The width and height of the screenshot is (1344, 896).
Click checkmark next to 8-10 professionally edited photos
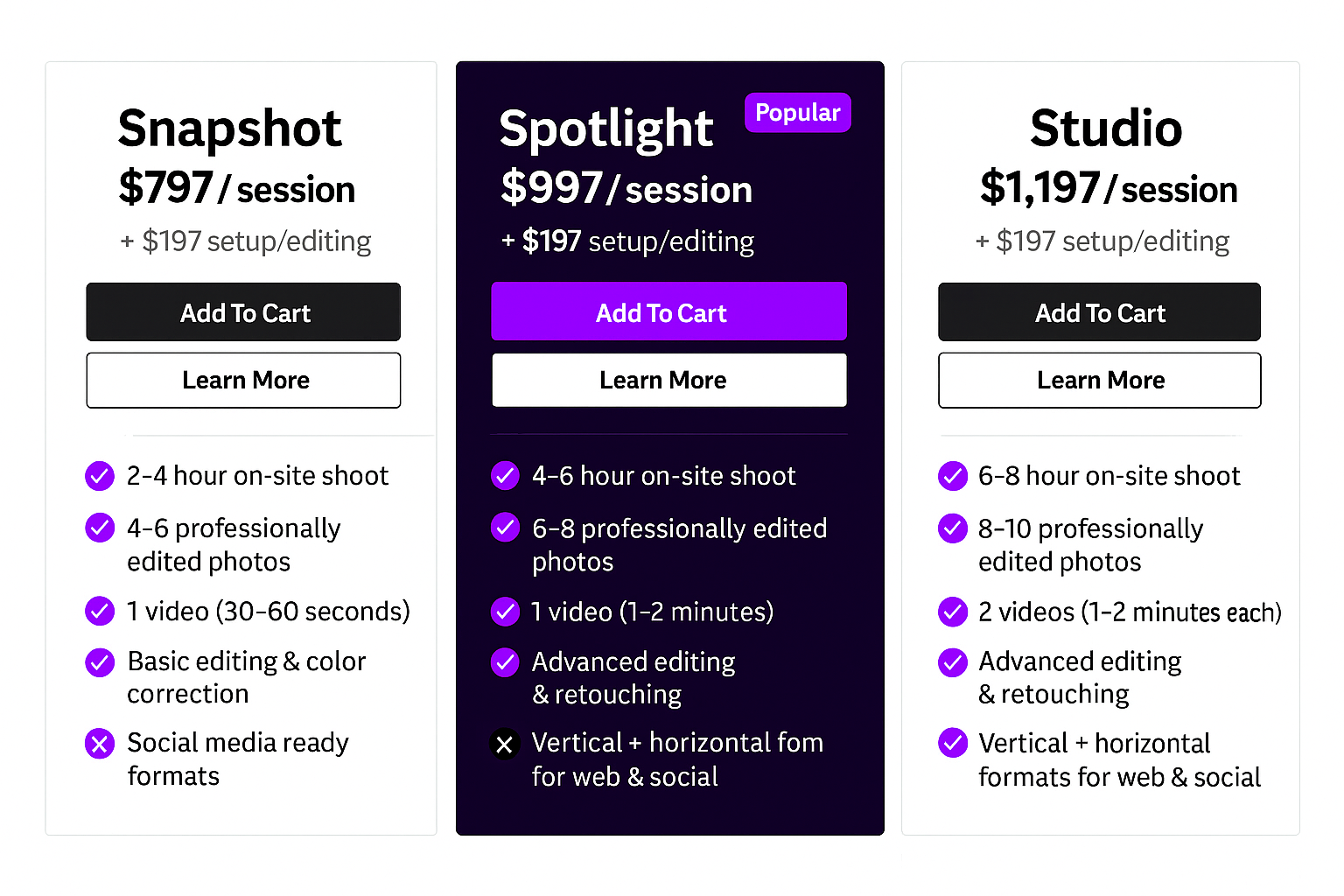pos(953,528)
